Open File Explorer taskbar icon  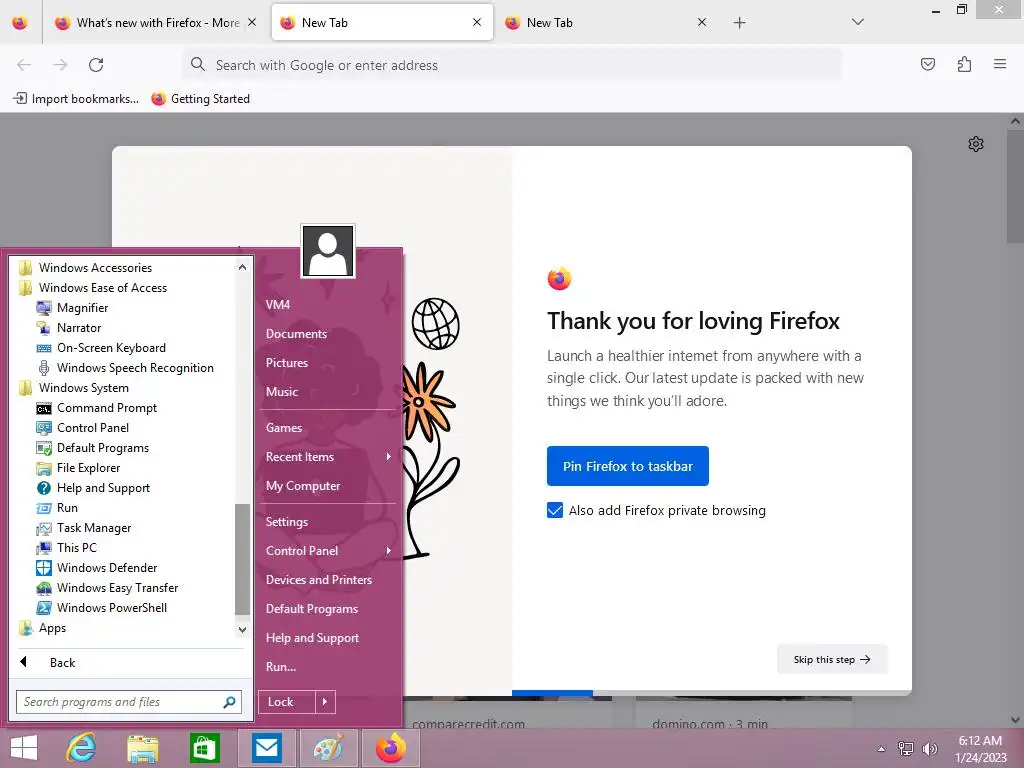pos(142,748)
